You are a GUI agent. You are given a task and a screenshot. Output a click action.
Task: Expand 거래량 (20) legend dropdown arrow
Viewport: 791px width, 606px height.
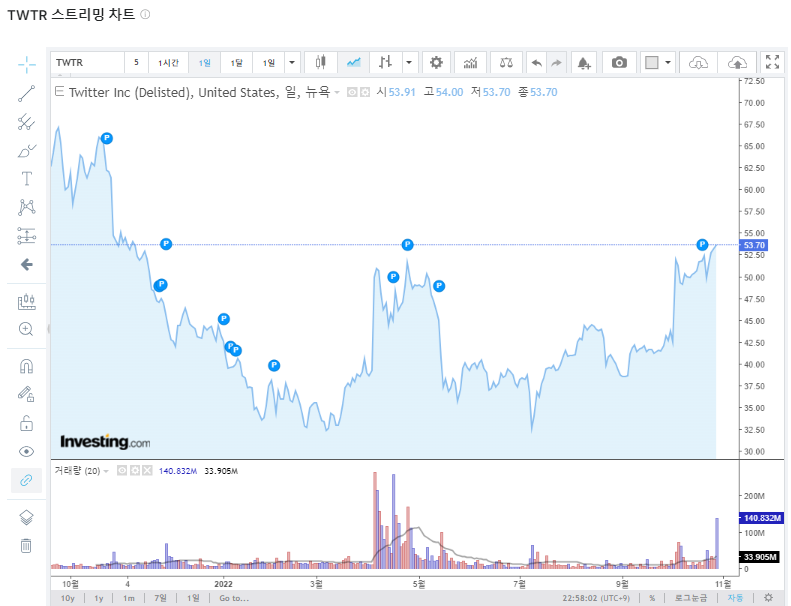click(106, 471)
